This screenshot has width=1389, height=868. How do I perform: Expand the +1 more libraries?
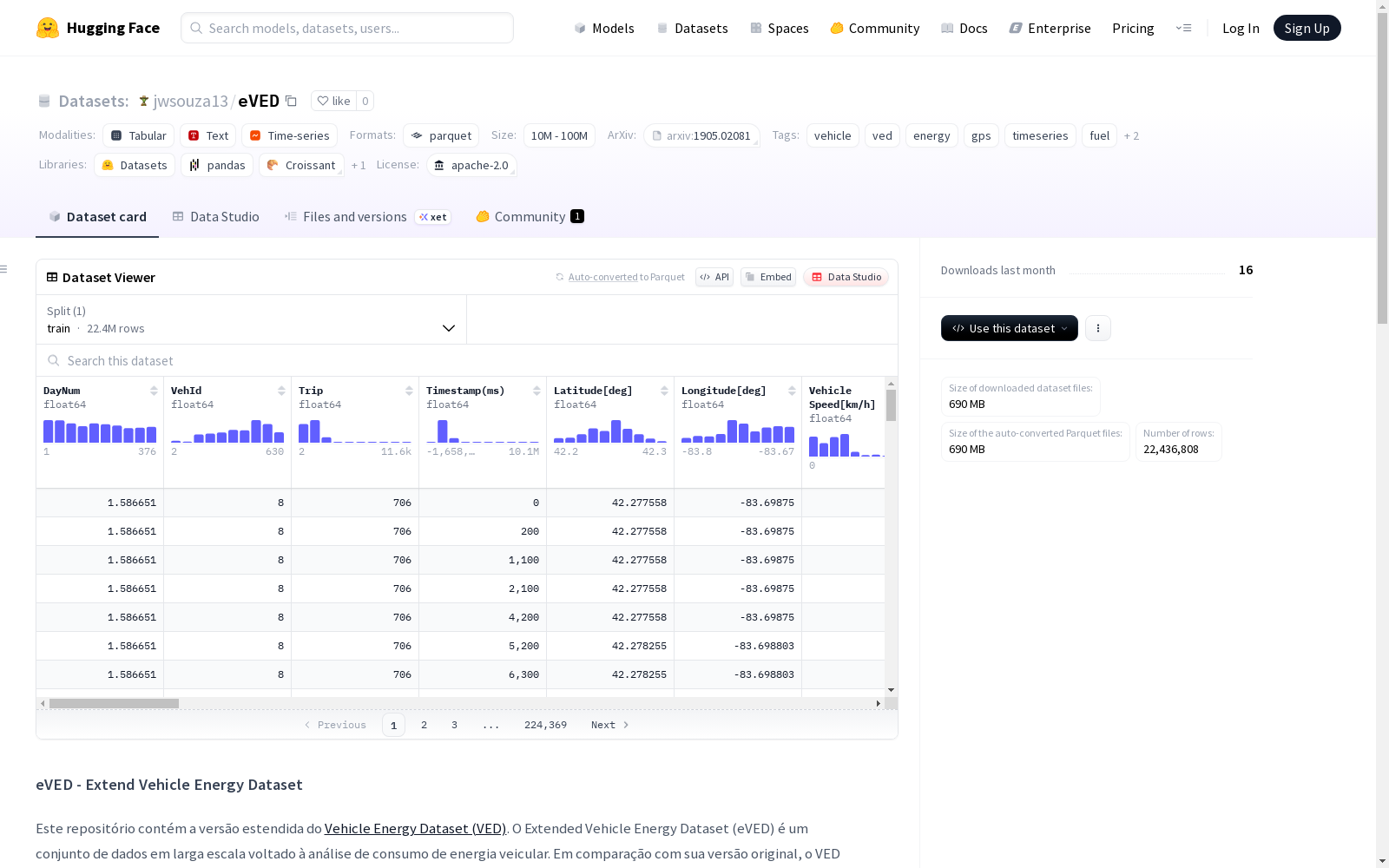coord(359,165)
